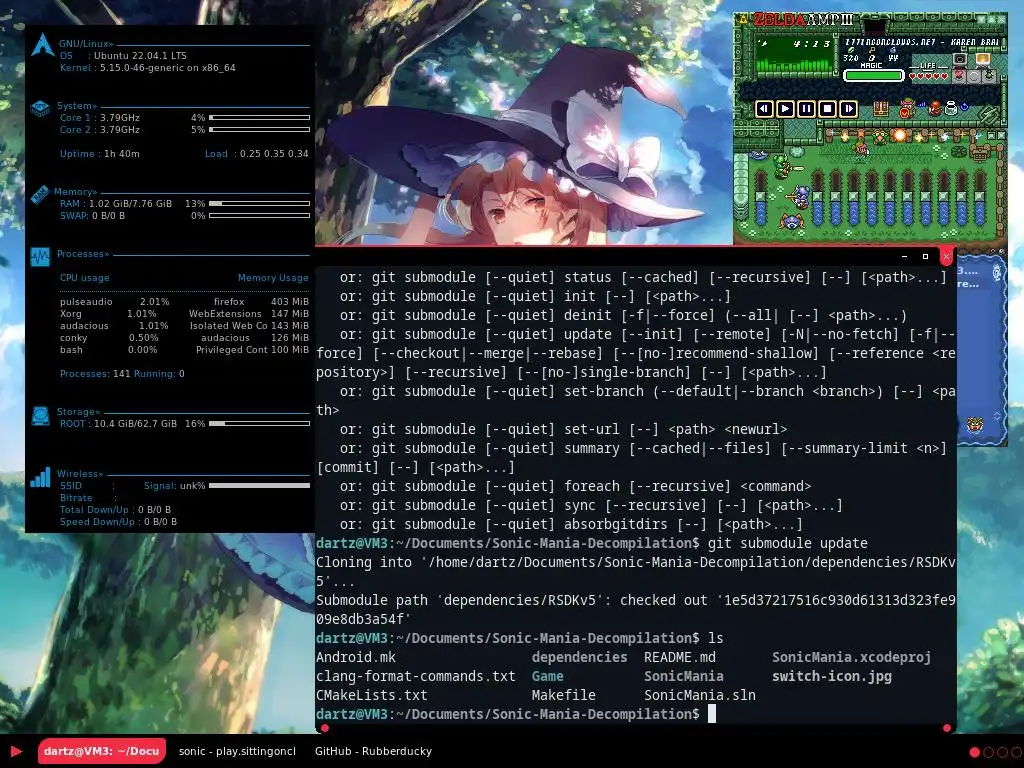Toggle the heart container button beside Life hearts
Screen dimensions: 1024x768
(959, 76)
